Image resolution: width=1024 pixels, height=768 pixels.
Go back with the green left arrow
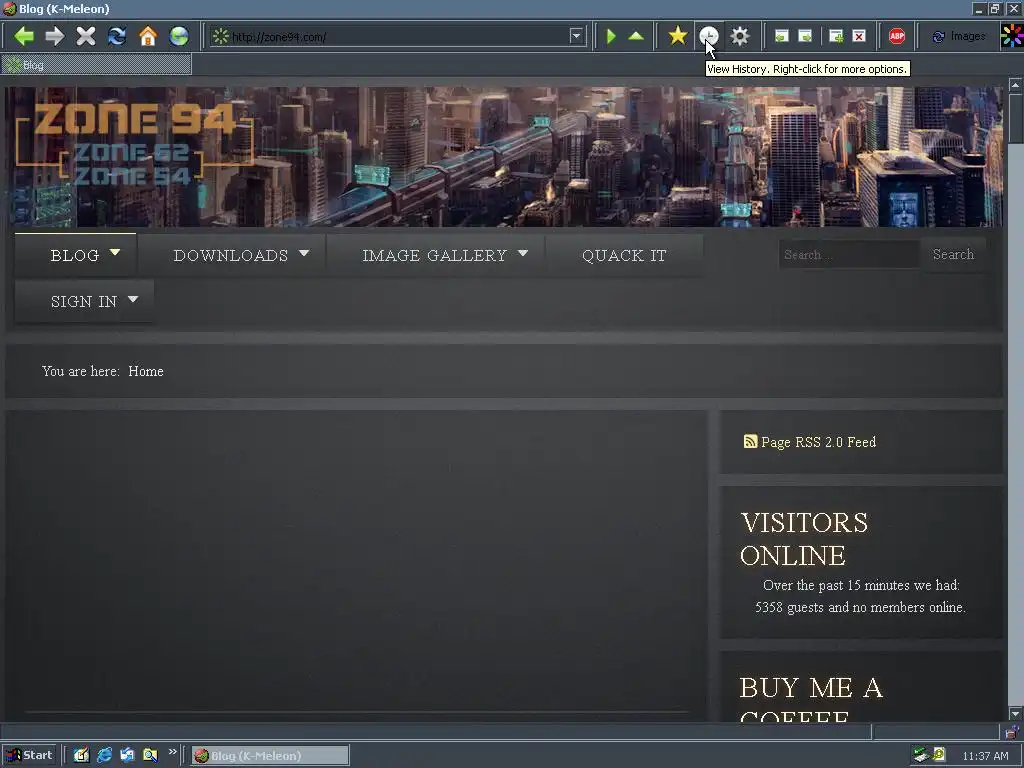(x=24, y=36)
